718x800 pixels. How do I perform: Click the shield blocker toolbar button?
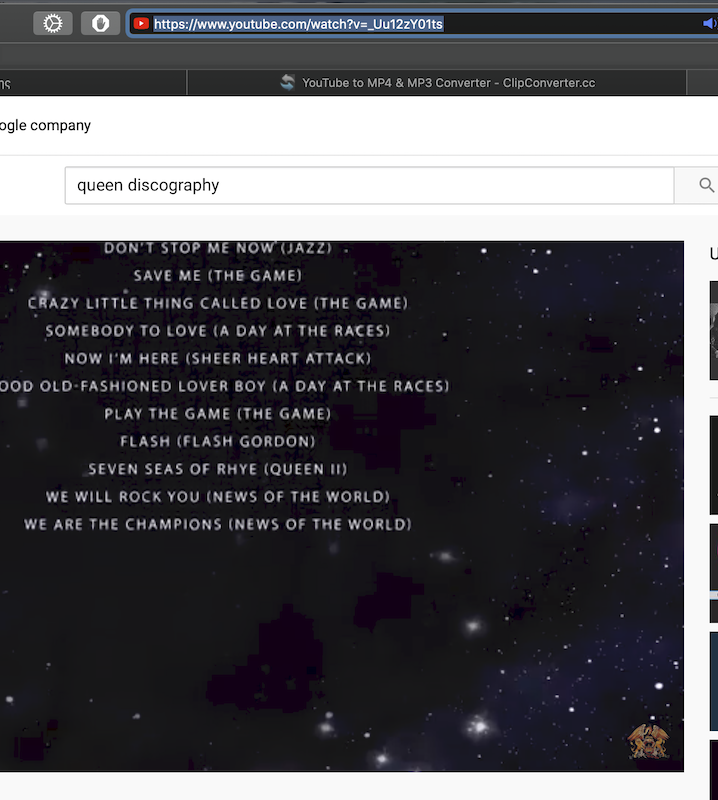tap(101, 23)
